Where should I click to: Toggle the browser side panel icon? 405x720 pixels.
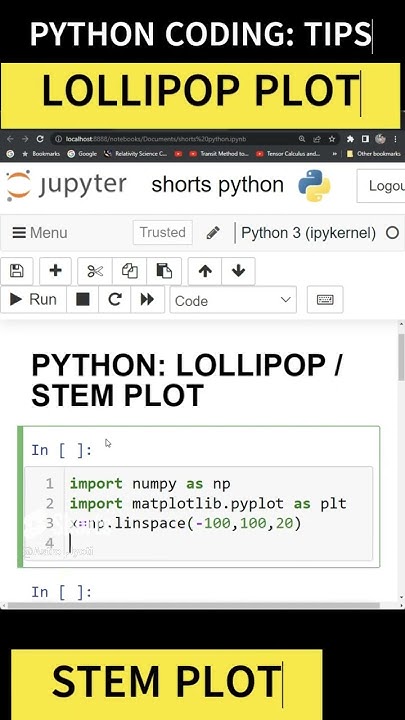click(365, 139)
